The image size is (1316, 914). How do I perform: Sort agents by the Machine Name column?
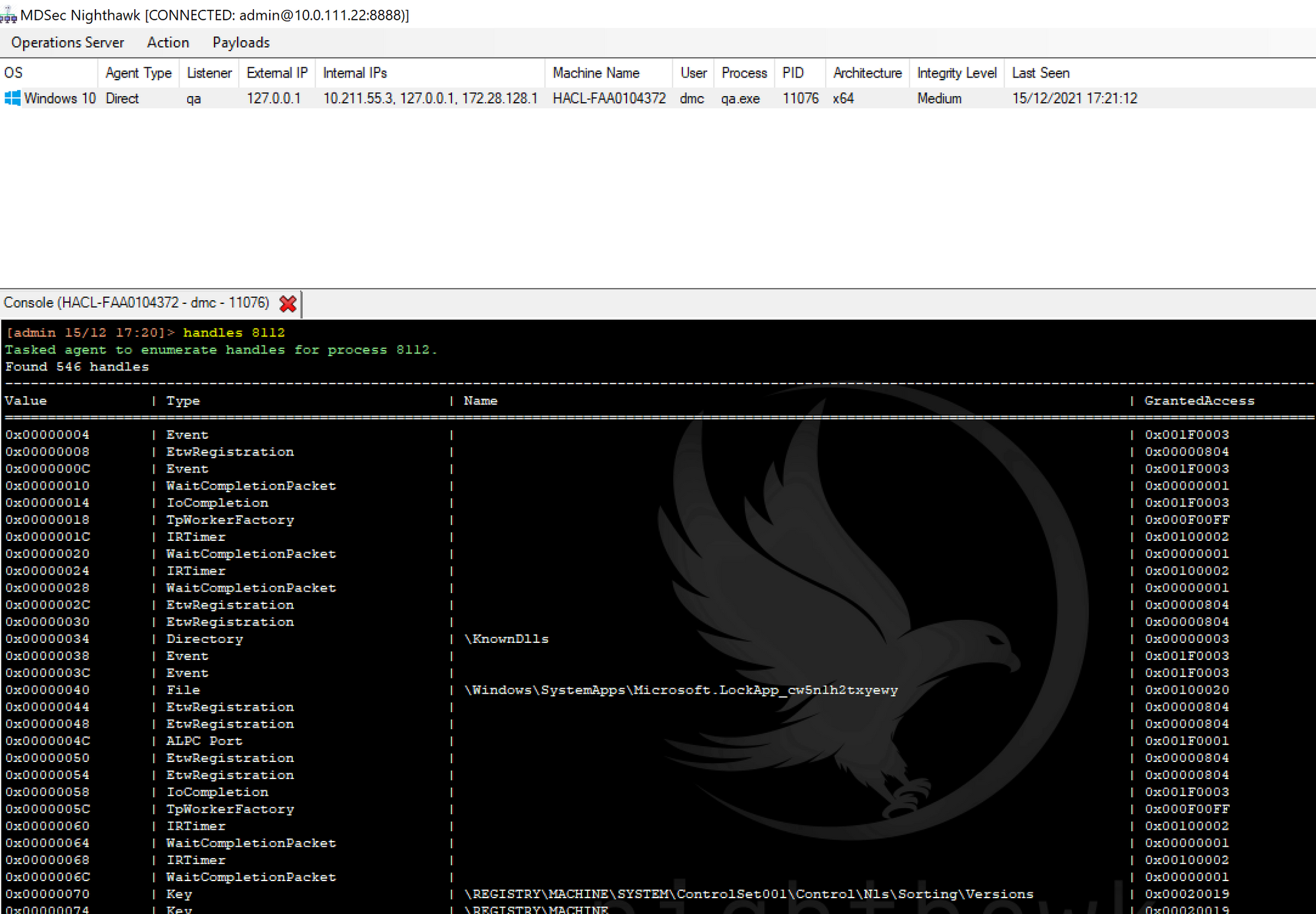596,72
